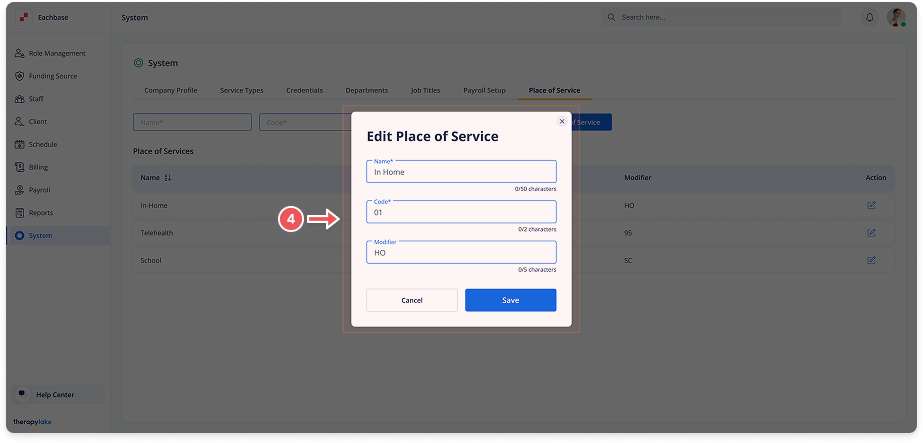923x443 pixels.
Task: Open the Help Center
Action: coord(55,394)
